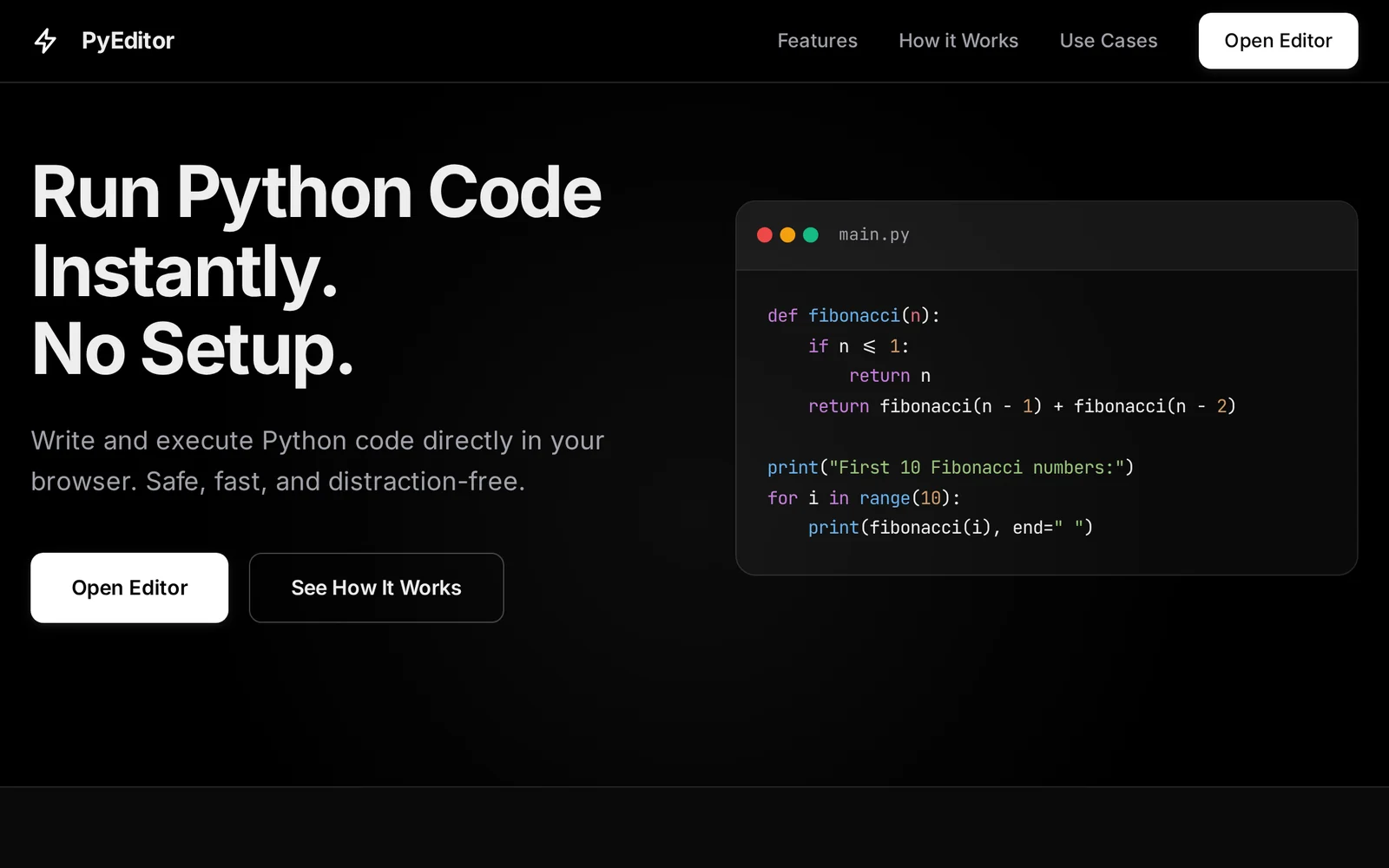
Task: Click the 'if n ≤ 1:' line
Action: coord(859,346)
